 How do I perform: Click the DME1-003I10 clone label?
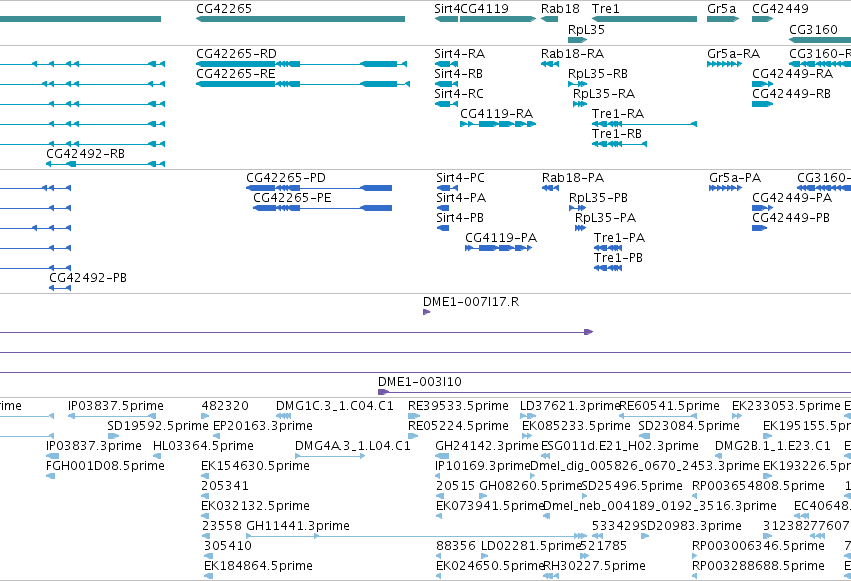pyautogui.click(x=420, y=382)
